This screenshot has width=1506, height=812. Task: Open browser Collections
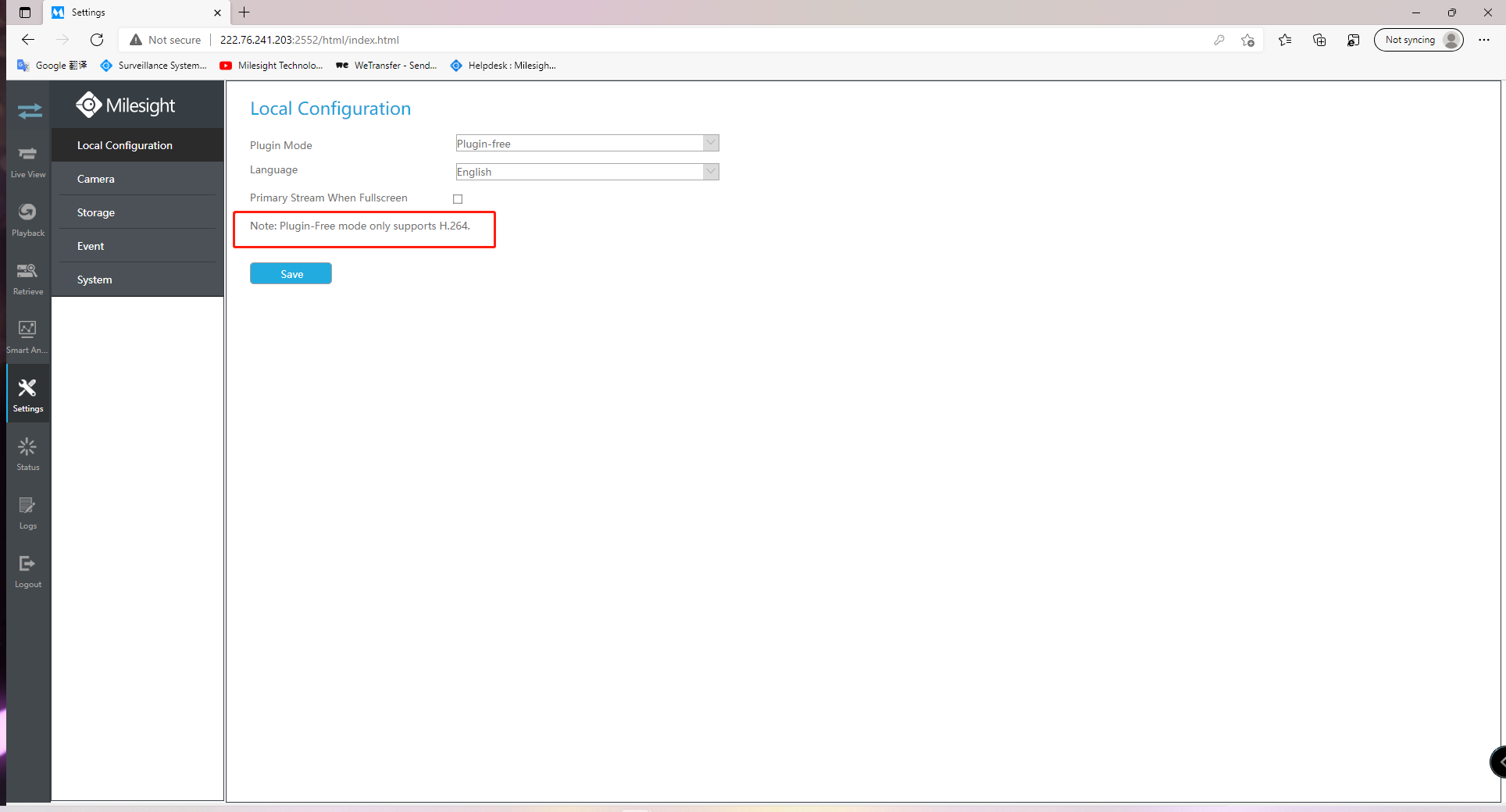point(1319,40)
